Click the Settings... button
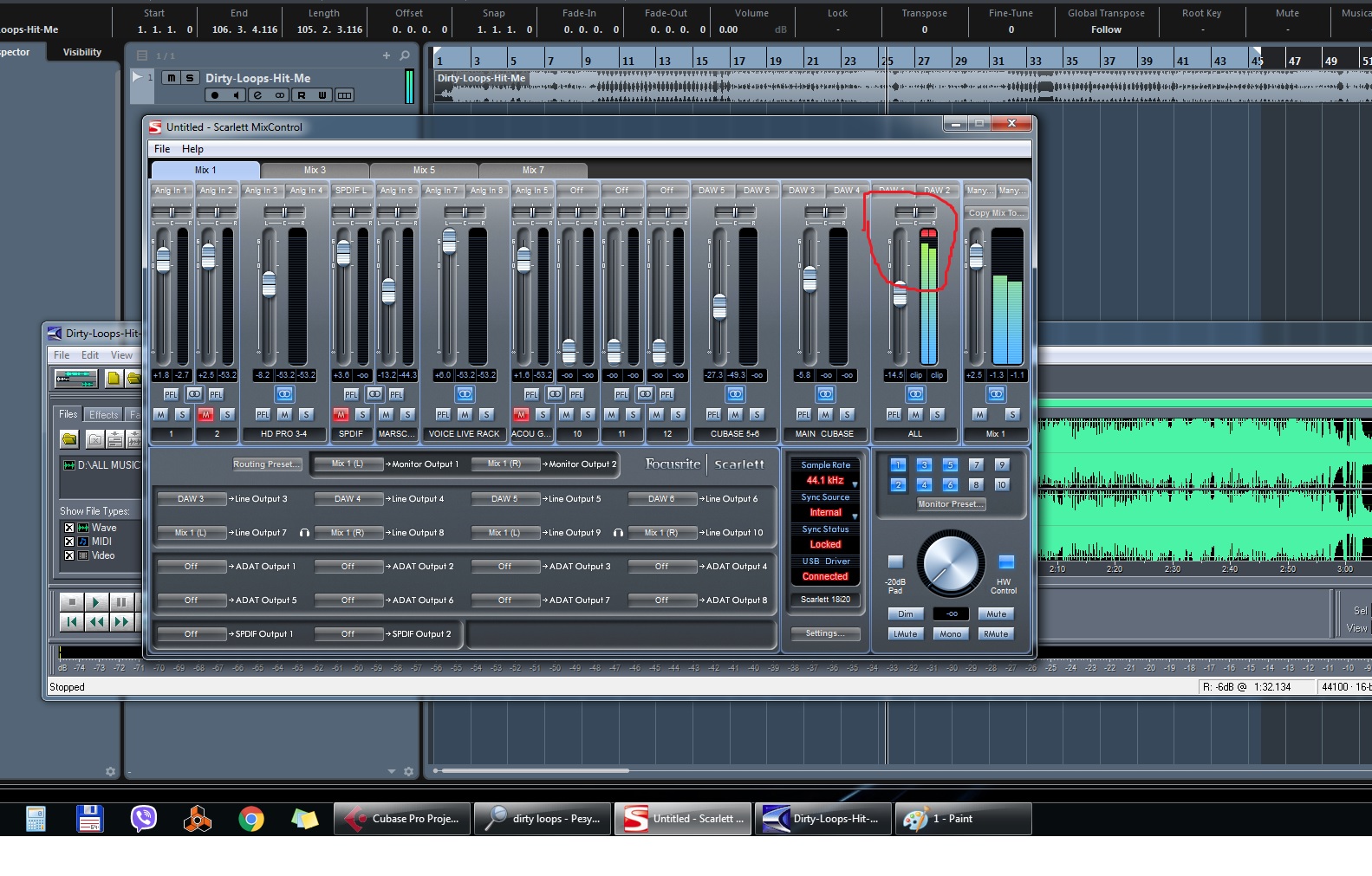1372x876 pixels. point(825,633)
